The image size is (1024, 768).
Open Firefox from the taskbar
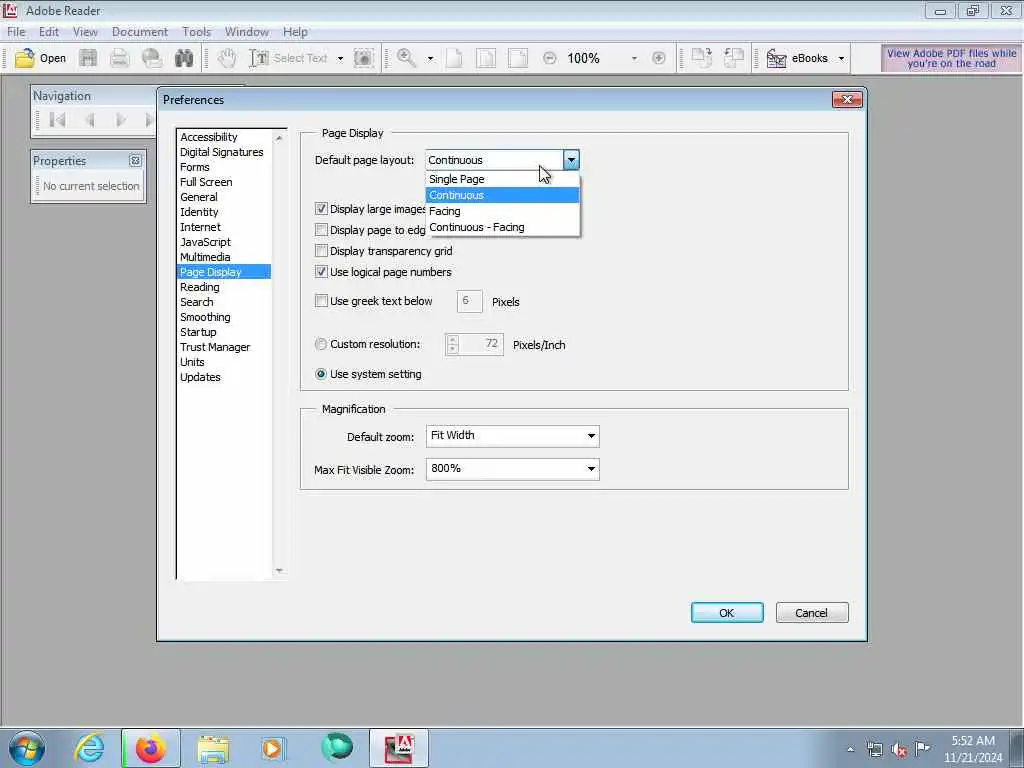coord(150,748)
